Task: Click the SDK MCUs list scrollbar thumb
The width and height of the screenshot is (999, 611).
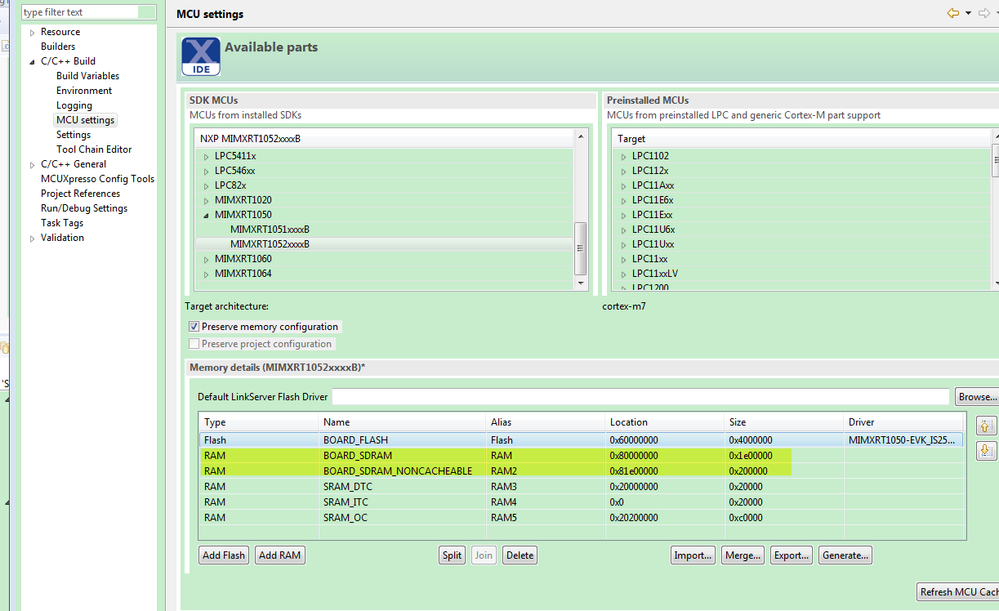Action: [x=580, y=248]
